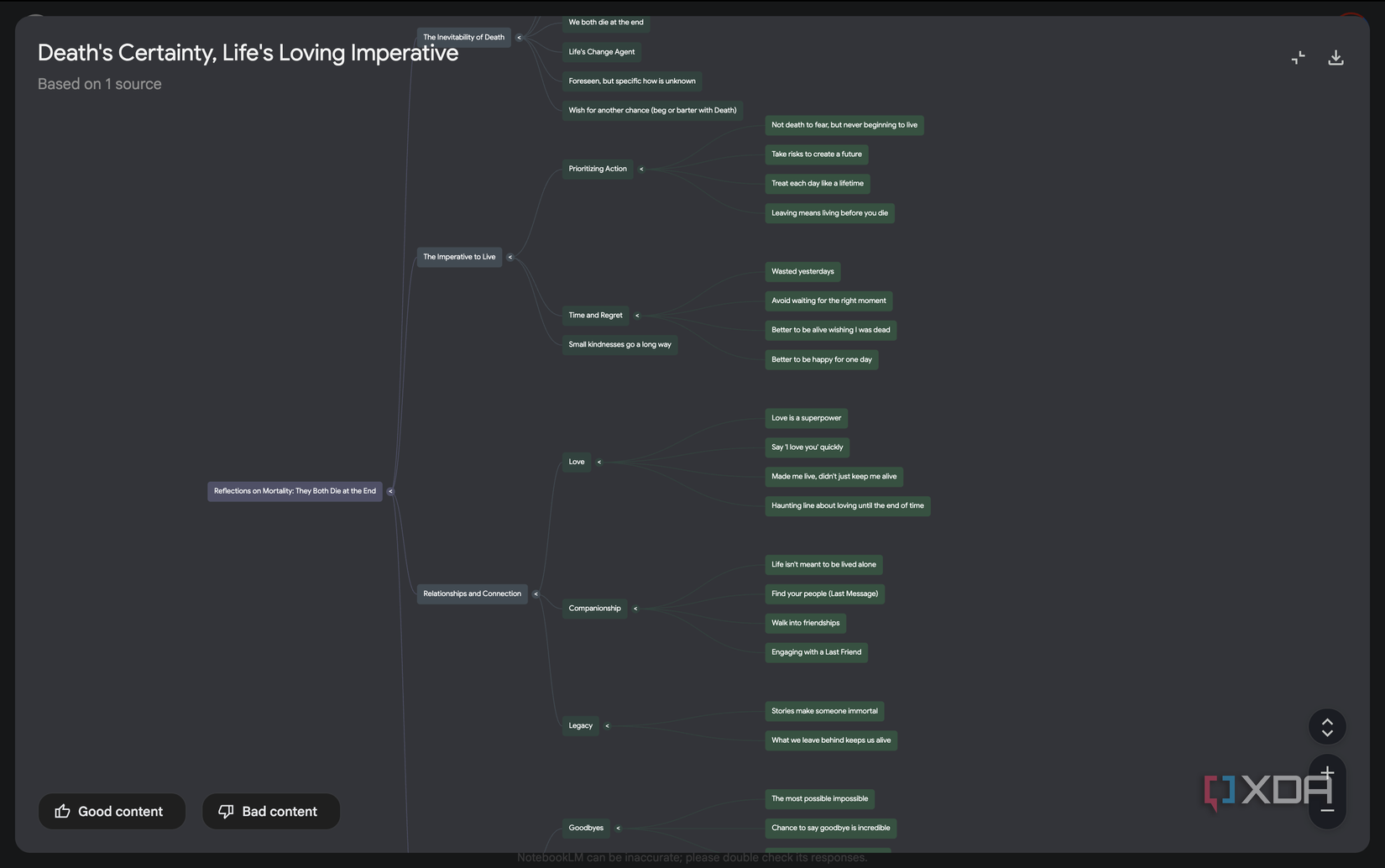
Task: Download the mind map using the download icon
Action: point(1335,57)
